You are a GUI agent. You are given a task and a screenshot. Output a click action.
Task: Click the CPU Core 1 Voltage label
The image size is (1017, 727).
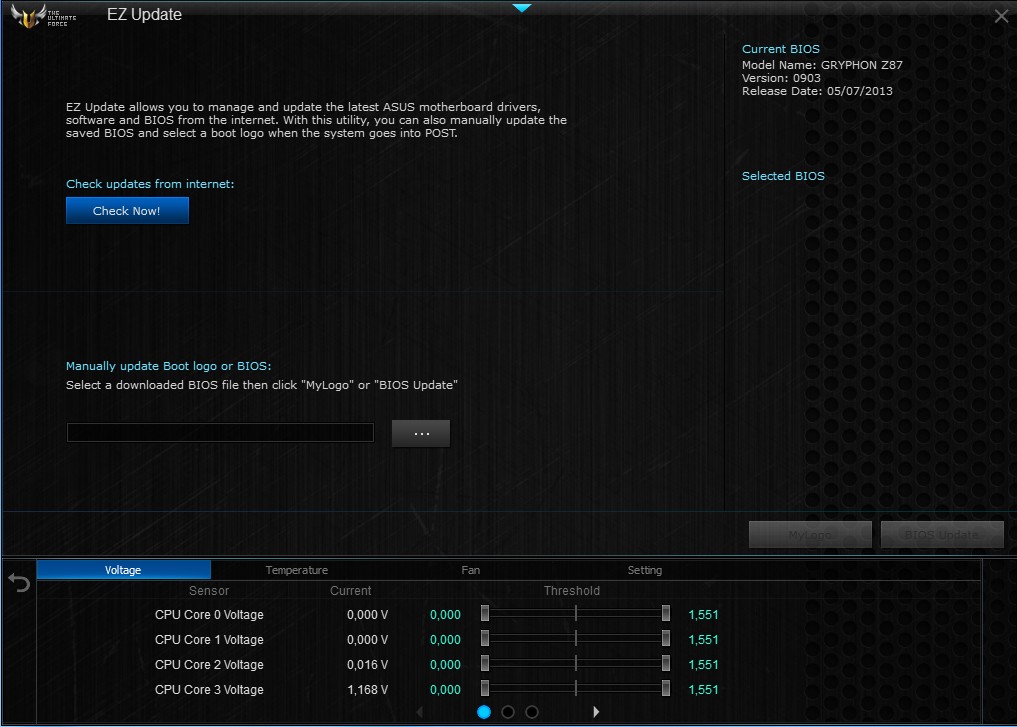coord(209,640)
